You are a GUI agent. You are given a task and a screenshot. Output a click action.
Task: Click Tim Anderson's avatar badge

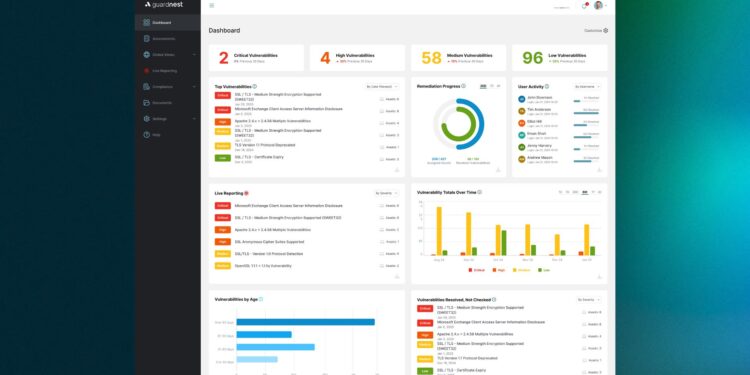521,111
